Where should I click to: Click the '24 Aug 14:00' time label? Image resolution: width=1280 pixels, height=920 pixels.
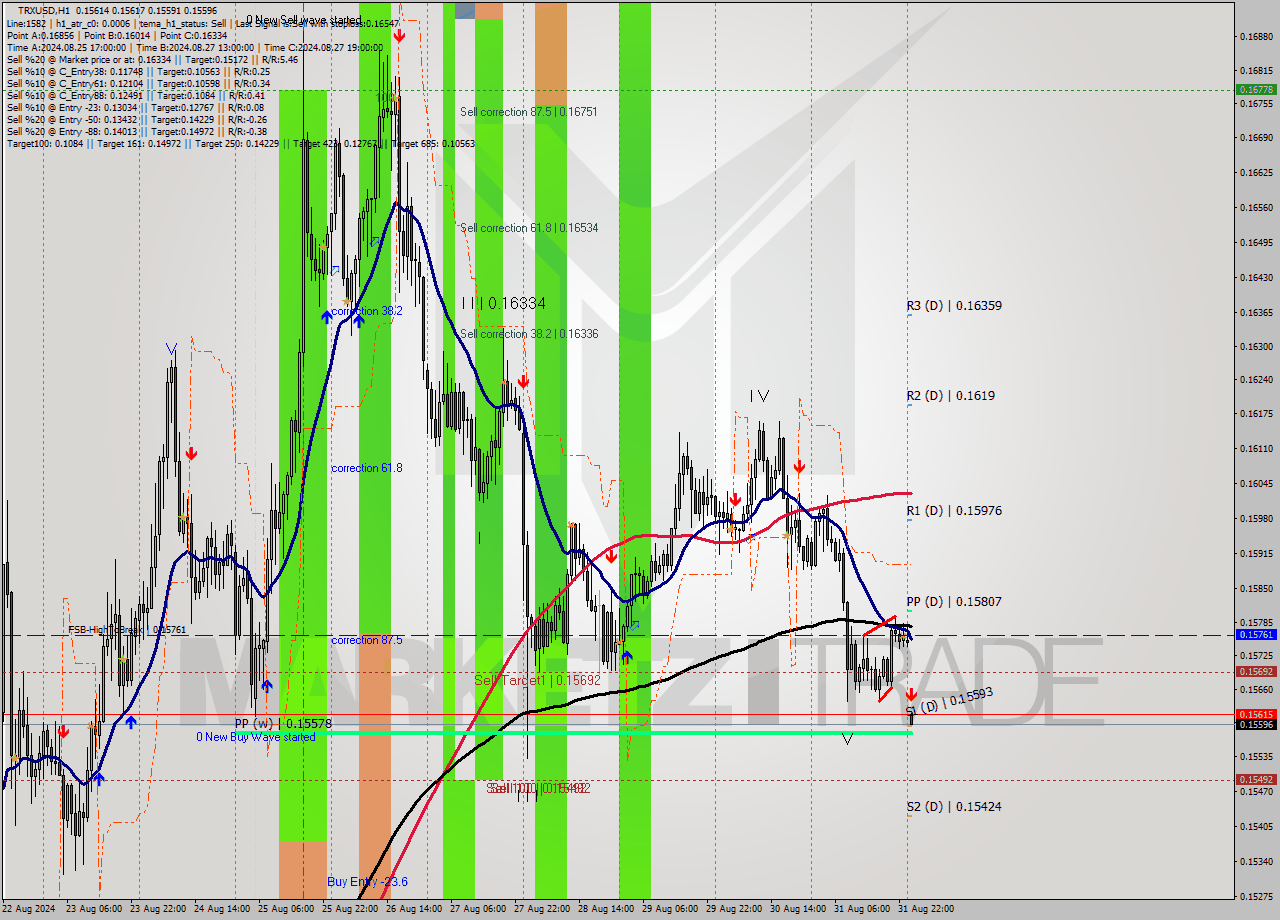[x=222, y=909]
